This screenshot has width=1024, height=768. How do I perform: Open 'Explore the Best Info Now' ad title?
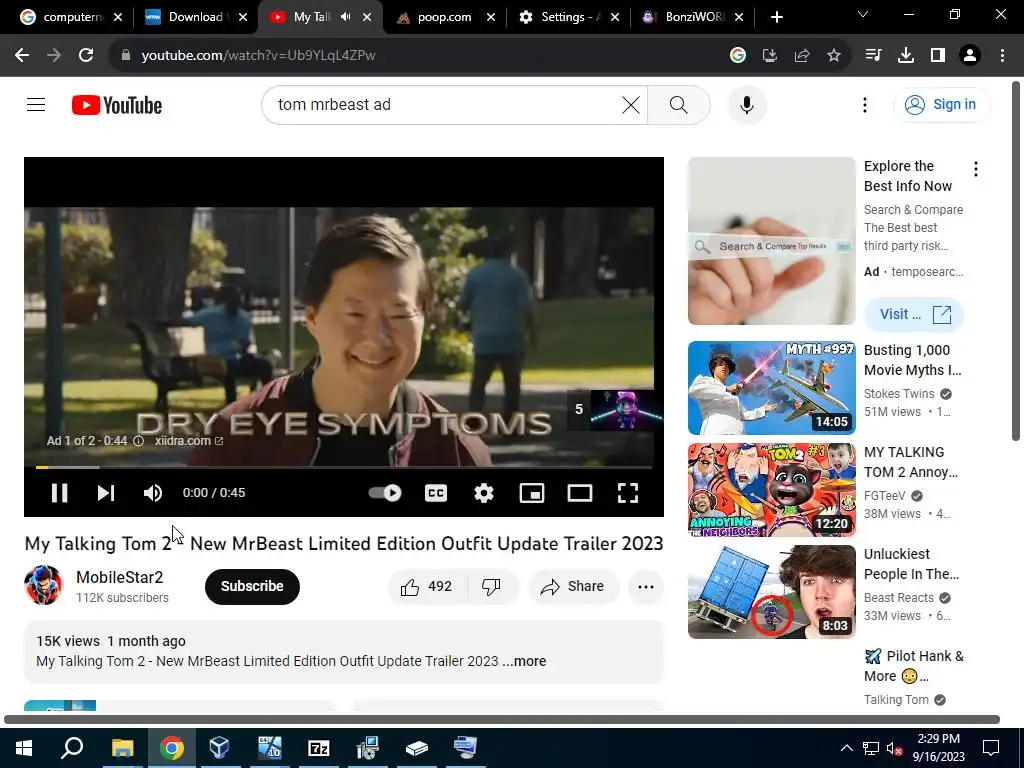click(x=908, y=176)
